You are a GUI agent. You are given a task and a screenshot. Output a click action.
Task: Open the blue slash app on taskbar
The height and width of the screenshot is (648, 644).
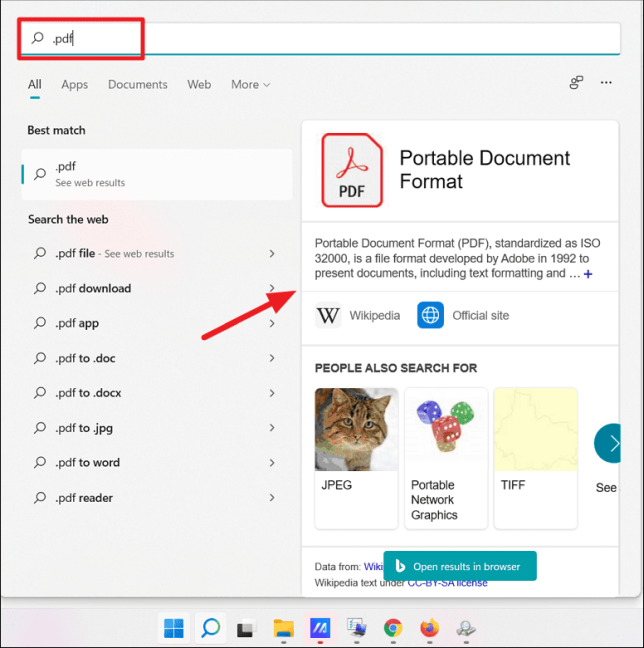pos(320,628)
